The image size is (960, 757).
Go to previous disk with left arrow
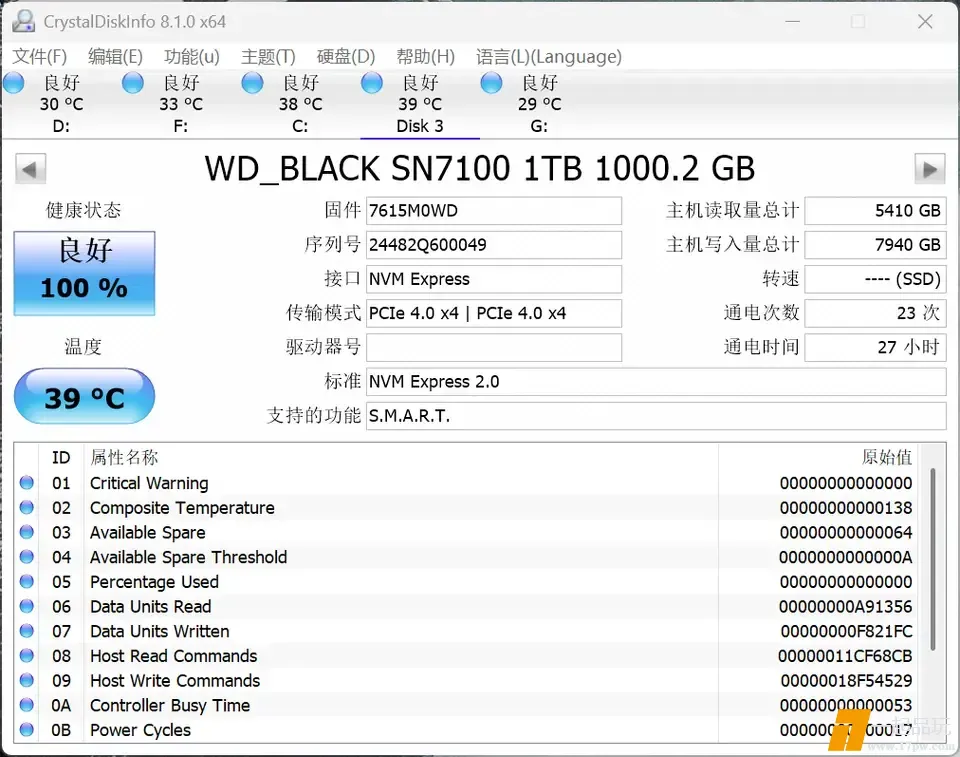coord(31,169)
